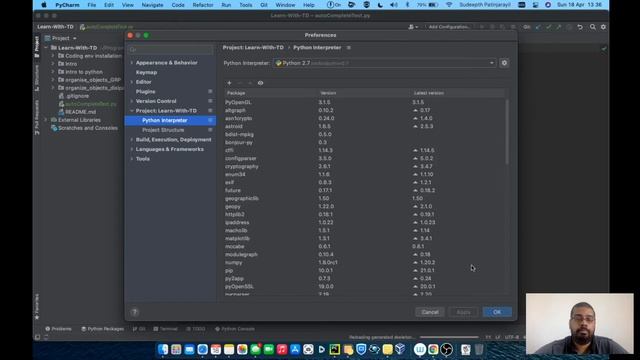The width and height of the screenshot is (640, 360).
Task: Open Music app from the Dock
Action: (282, 349)
